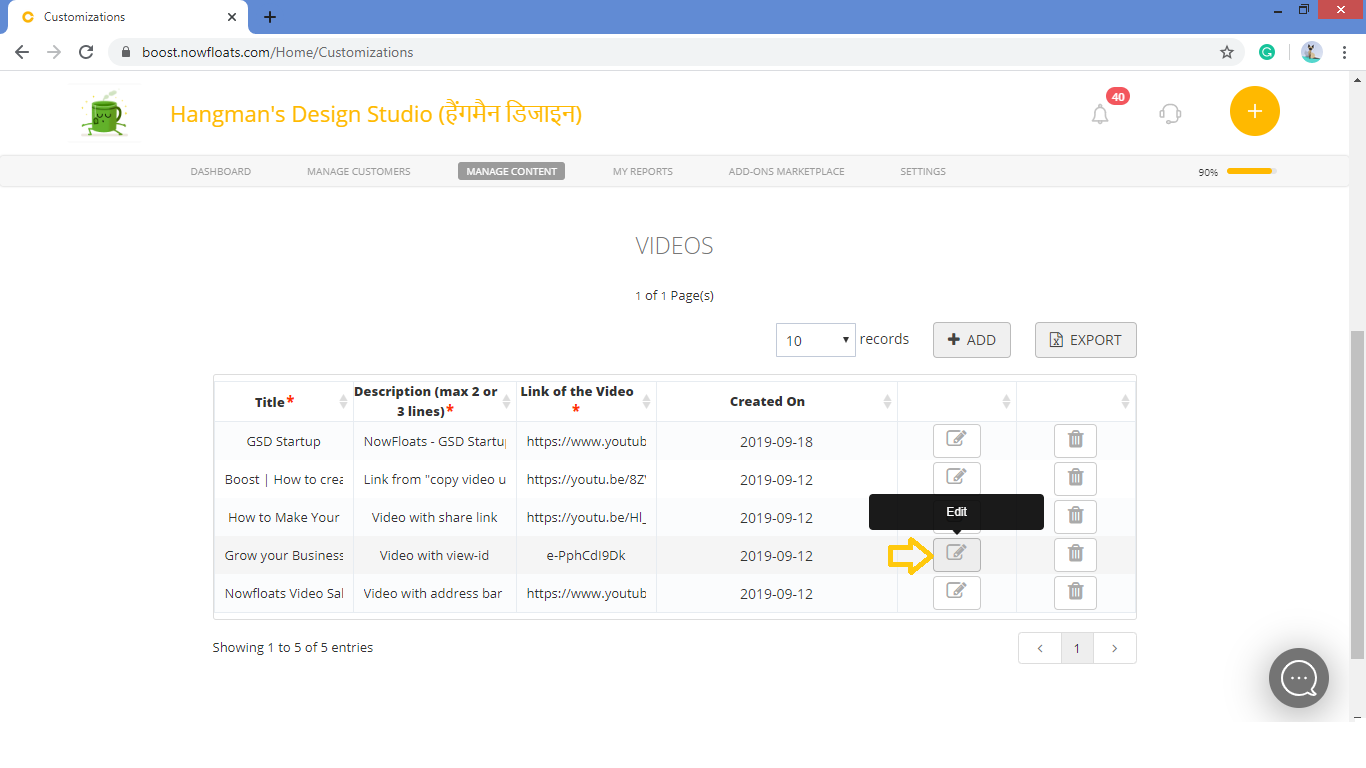The height and width of the screenshot is (768, 1366).
Task: Open a new browser tab
Action: click(x=270, y=17)
